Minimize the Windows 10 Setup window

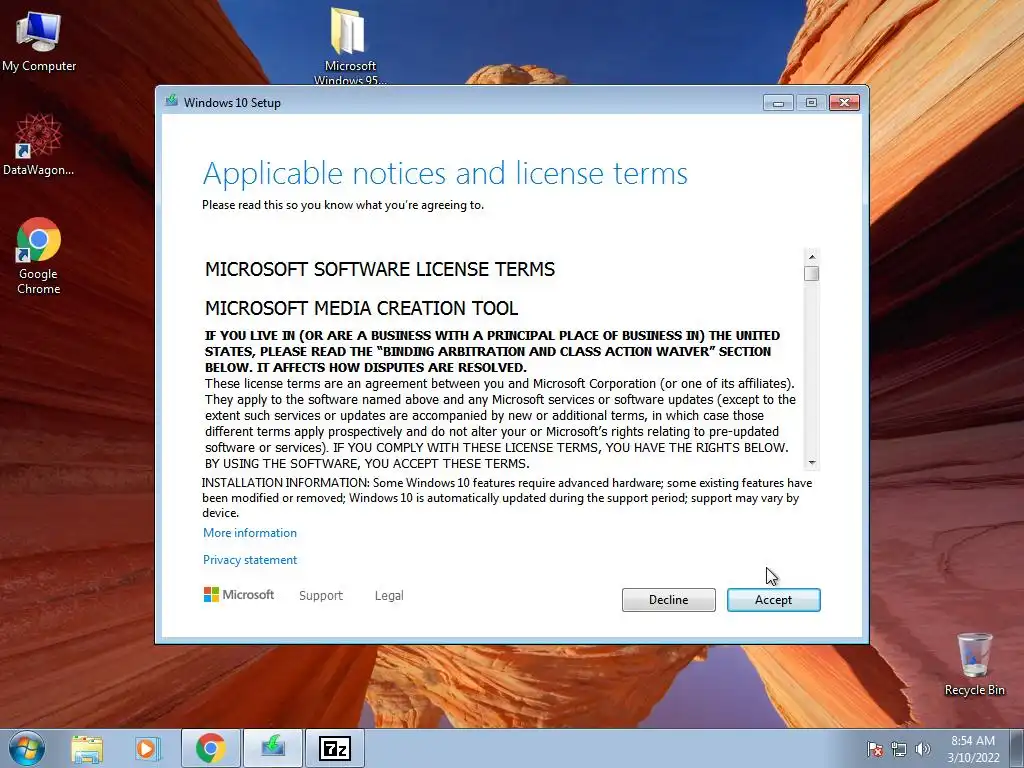(778, 103)
